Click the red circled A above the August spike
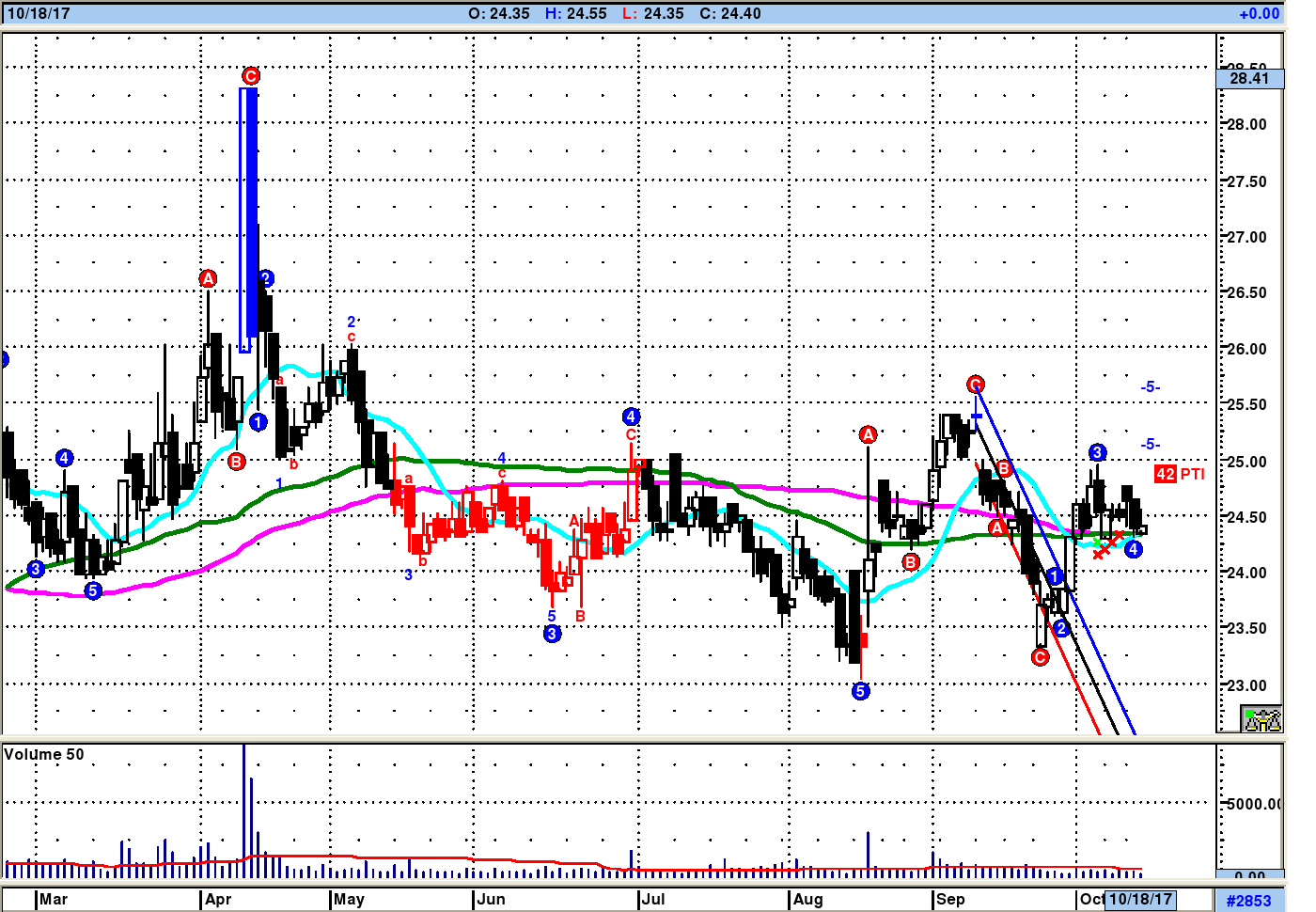This screenshot has width=1316, height=912. (x=868, y=434)
